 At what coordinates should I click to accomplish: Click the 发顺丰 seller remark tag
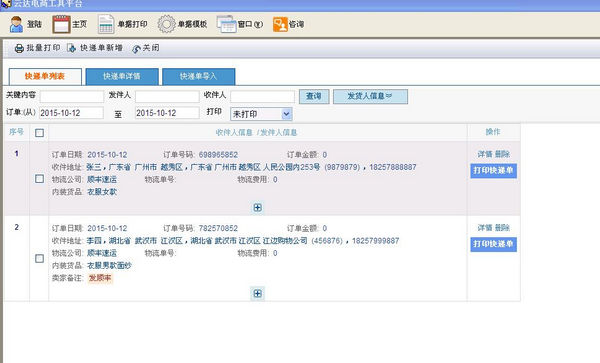point(100,278)
